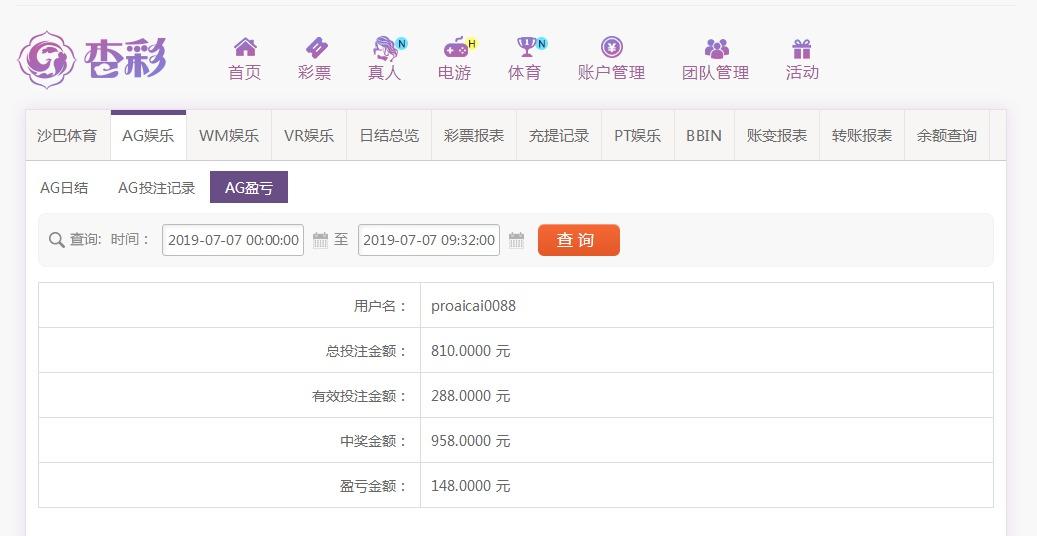Image resolution: width=1037 pixels, height=536 pixels.
Task: Open calendar picker for start time
Action: click(x=320, y=240)
